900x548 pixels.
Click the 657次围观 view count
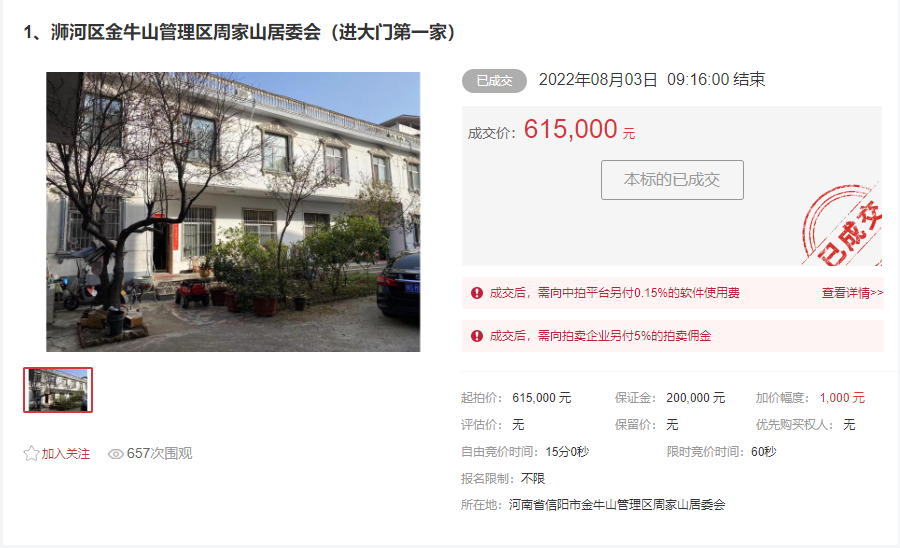click(160, 454)
